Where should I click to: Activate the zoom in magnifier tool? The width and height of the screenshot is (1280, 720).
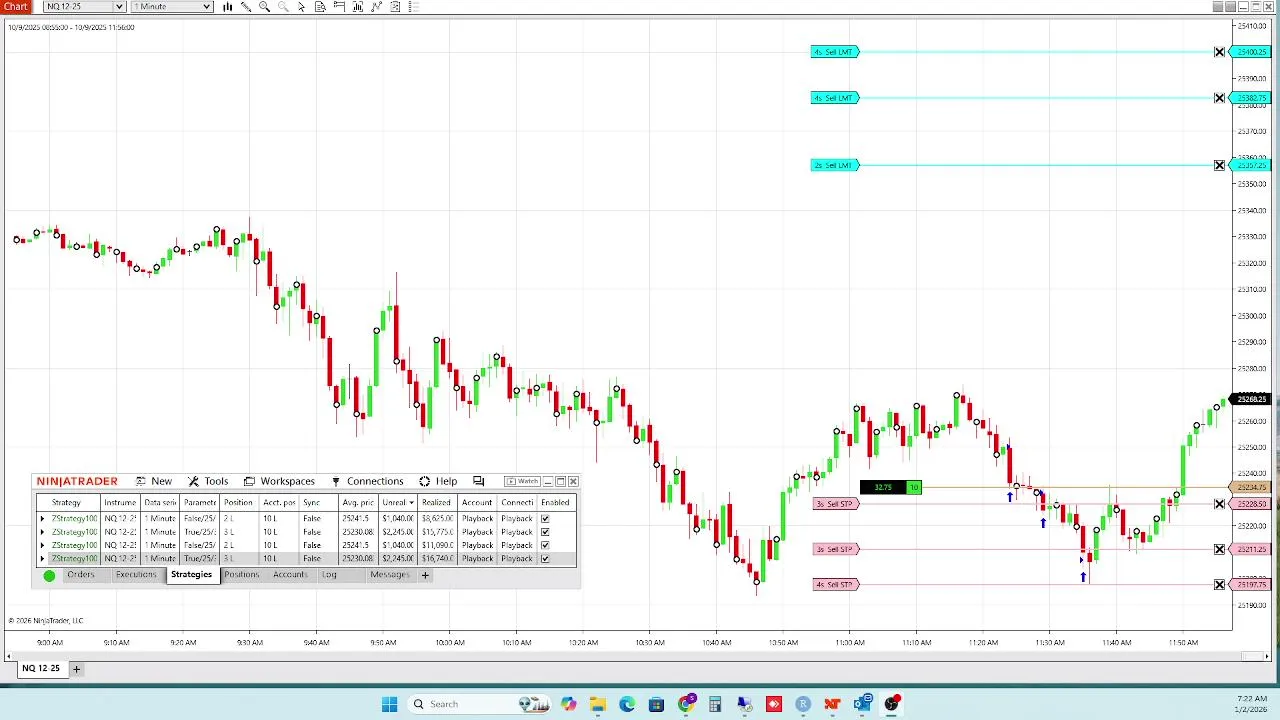pos(265,7)
